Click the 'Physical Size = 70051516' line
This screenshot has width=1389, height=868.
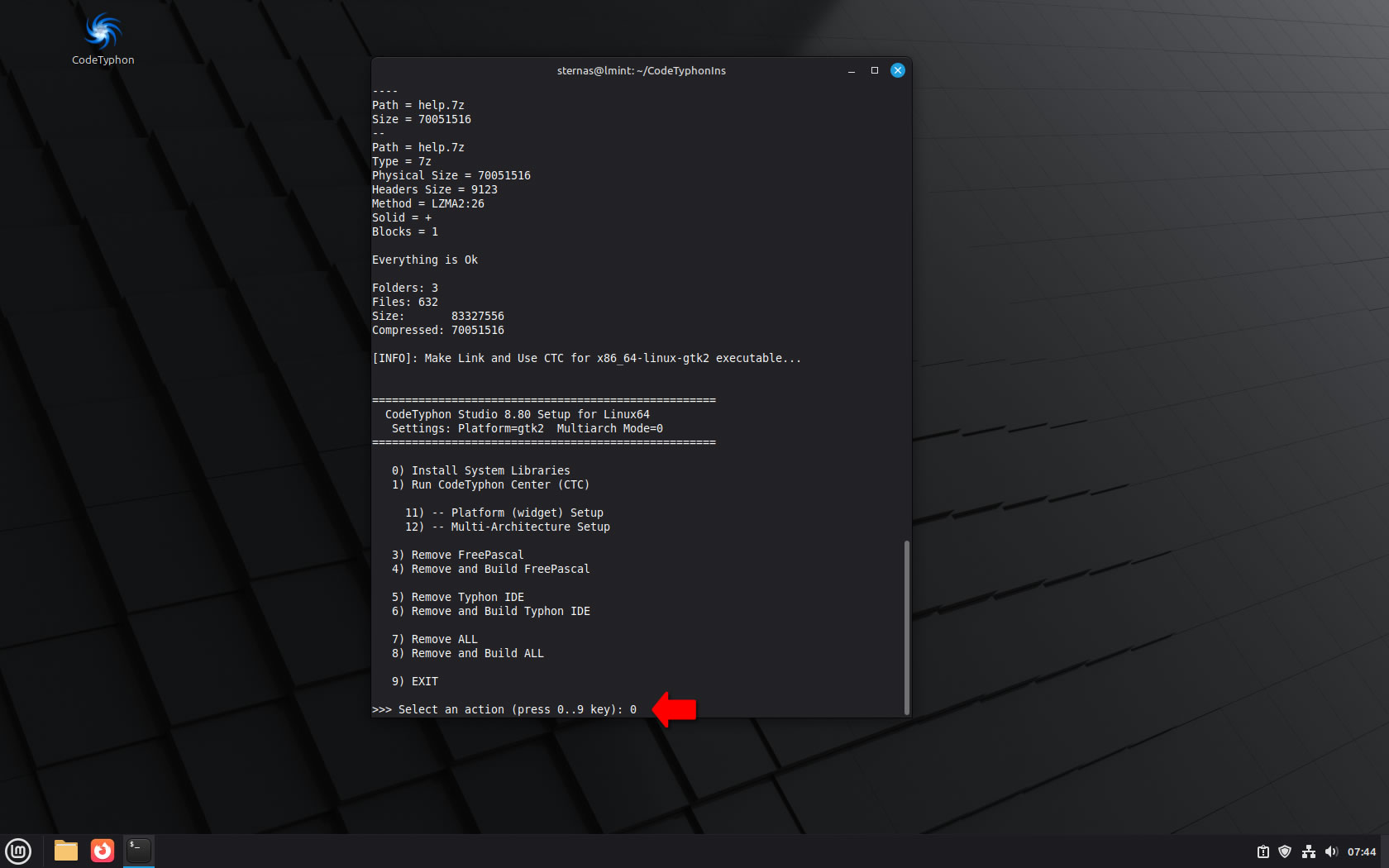coord(451,175)
